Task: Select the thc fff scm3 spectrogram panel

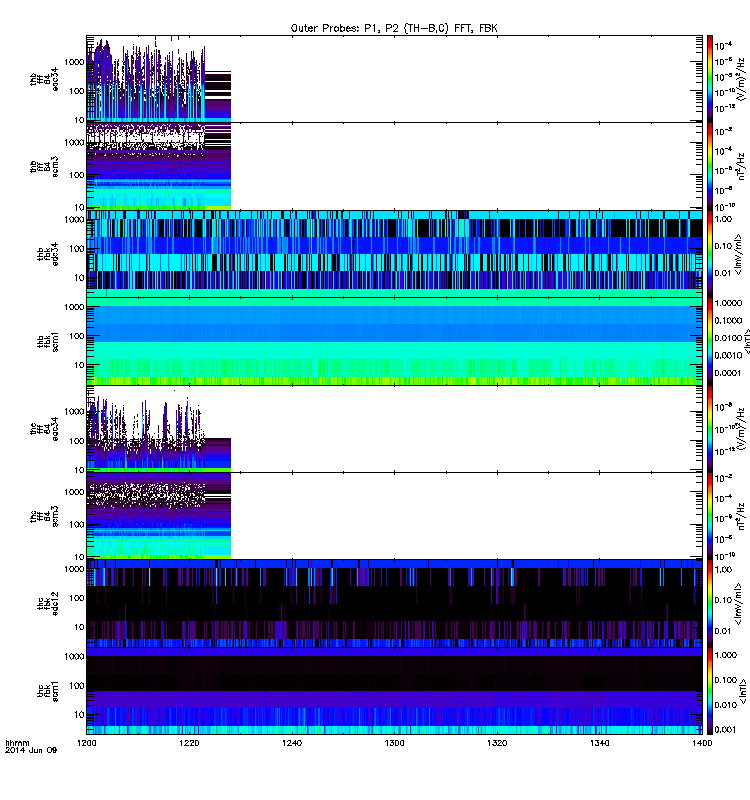Action: click(x=394, y=515)
